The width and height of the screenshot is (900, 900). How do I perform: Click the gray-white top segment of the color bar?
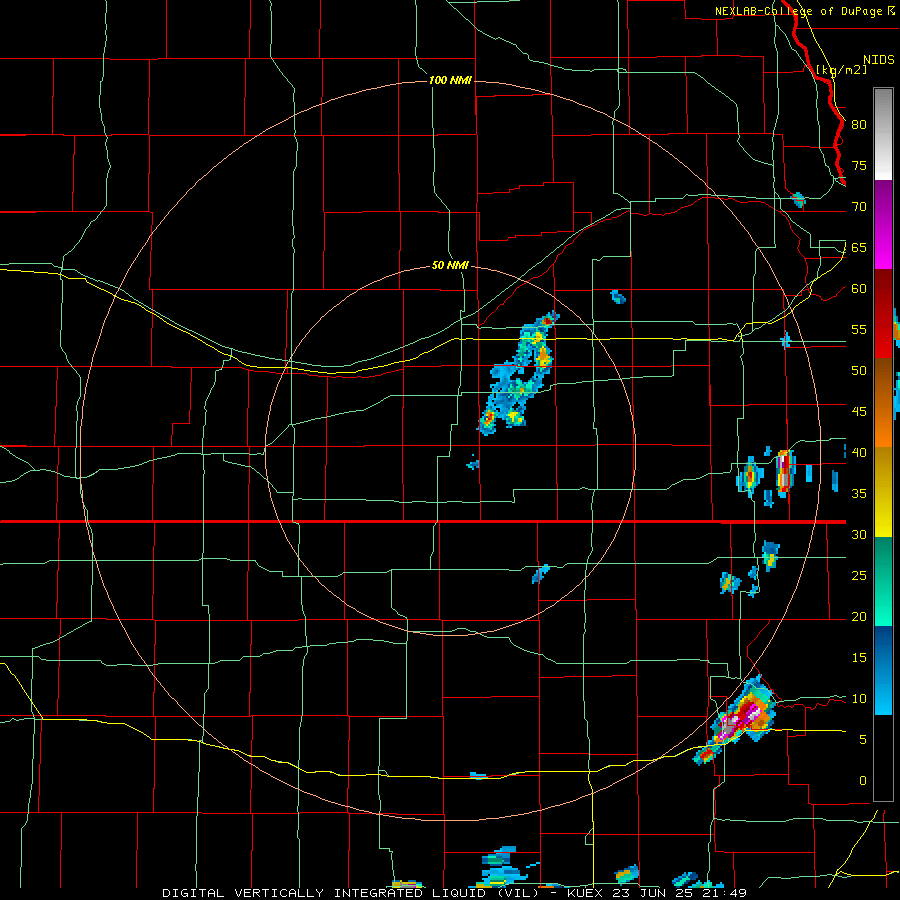click(883, 134)
